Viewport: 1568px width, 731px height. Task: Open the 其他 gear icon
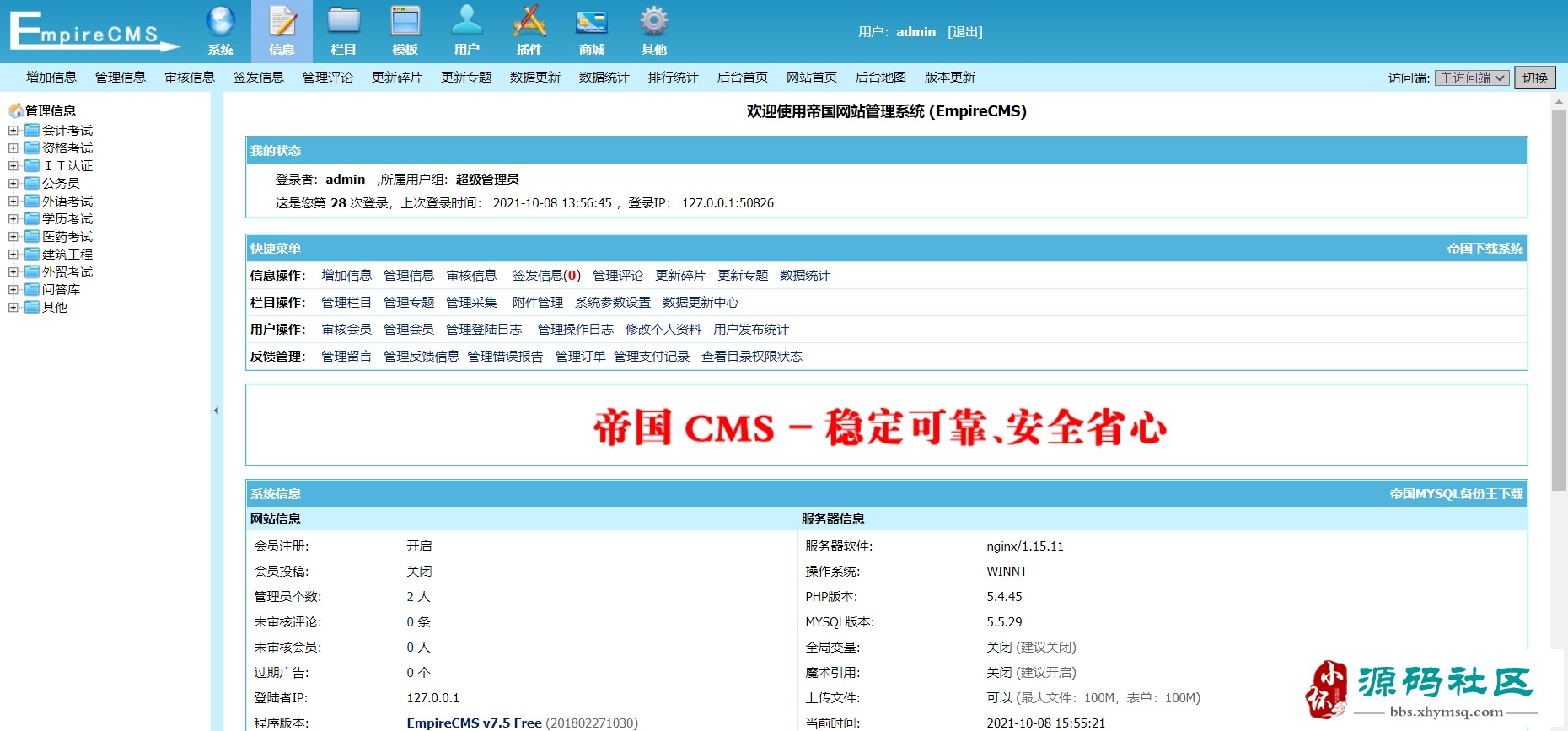click(x=653, y=20)
